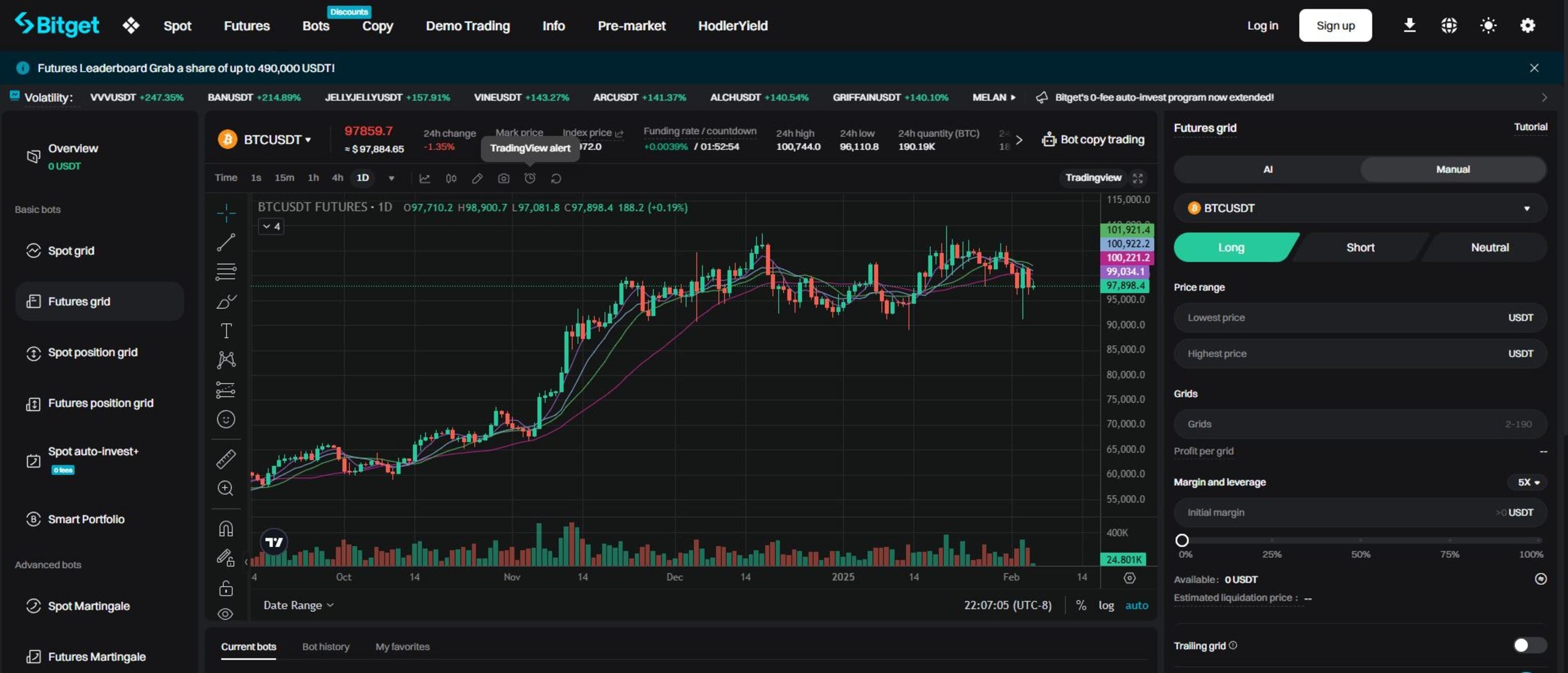The height and width of the screenshot is (673, 1568).
Task: Open the text annotation tool
Action: (226, 331)
